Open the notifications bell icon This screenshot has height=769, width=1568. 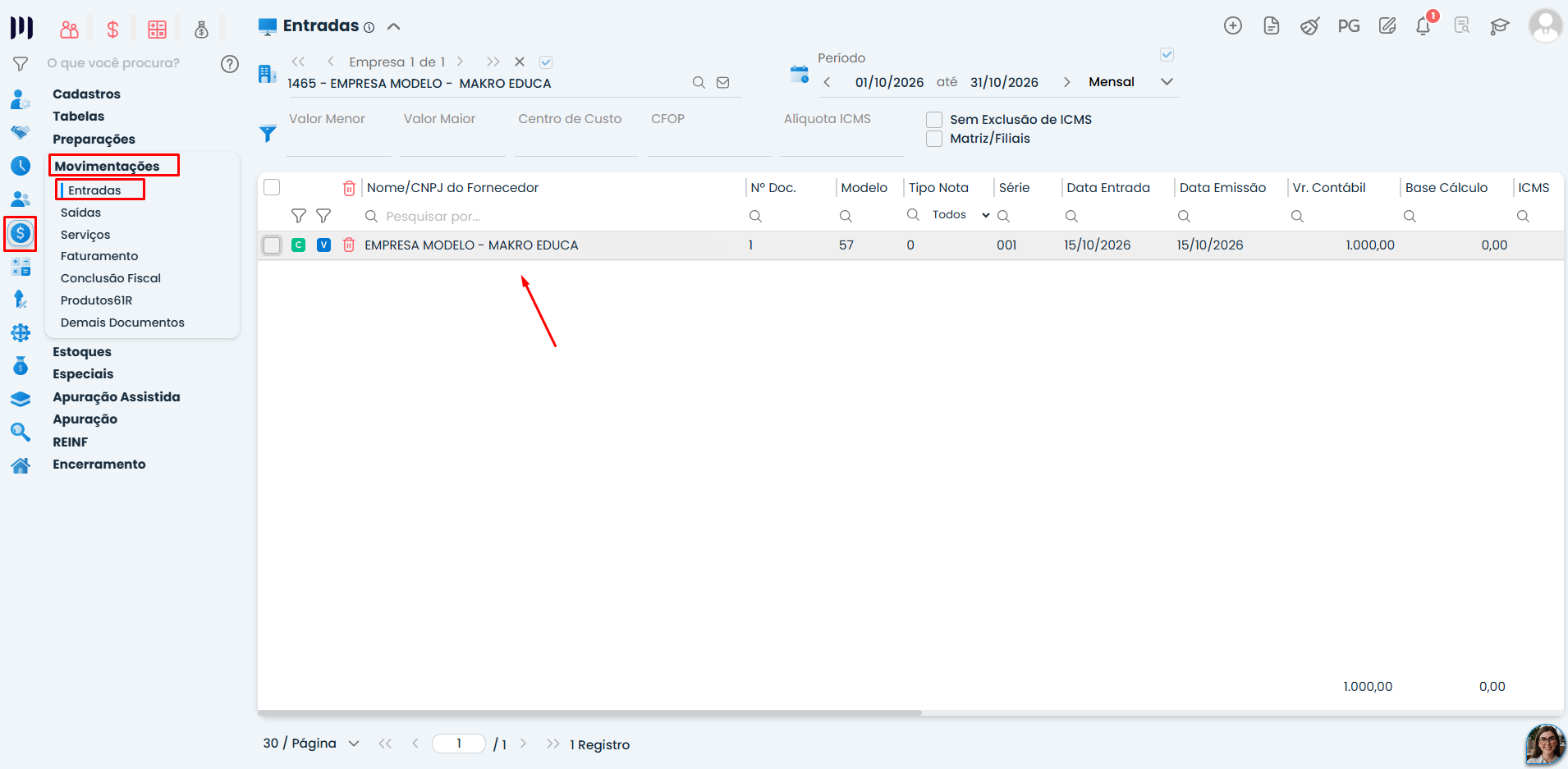click(1424, 26)
